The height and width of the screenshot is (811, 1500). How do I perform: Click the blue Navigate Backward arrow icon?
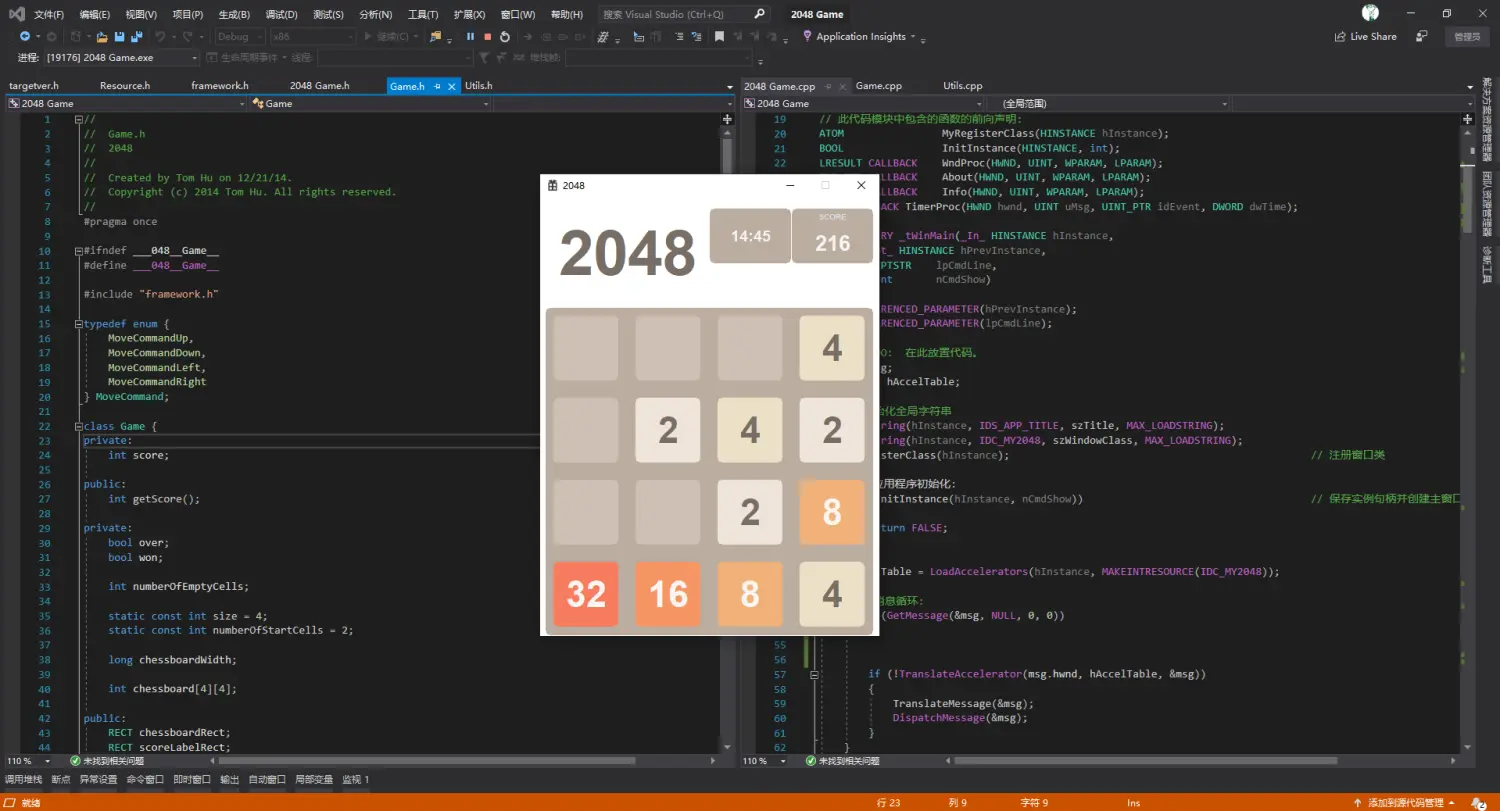click(x=25, y=37)
